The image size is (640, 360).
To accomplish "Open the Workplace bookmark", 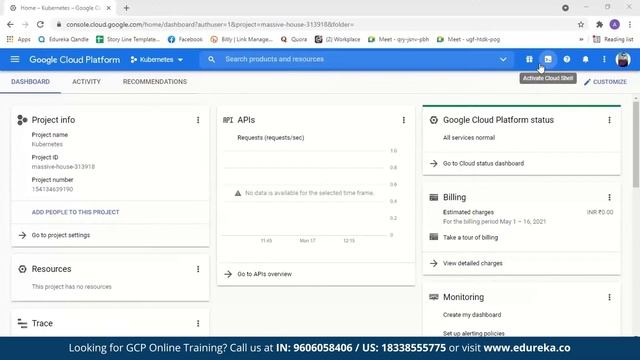I will [x=338, y=39].
